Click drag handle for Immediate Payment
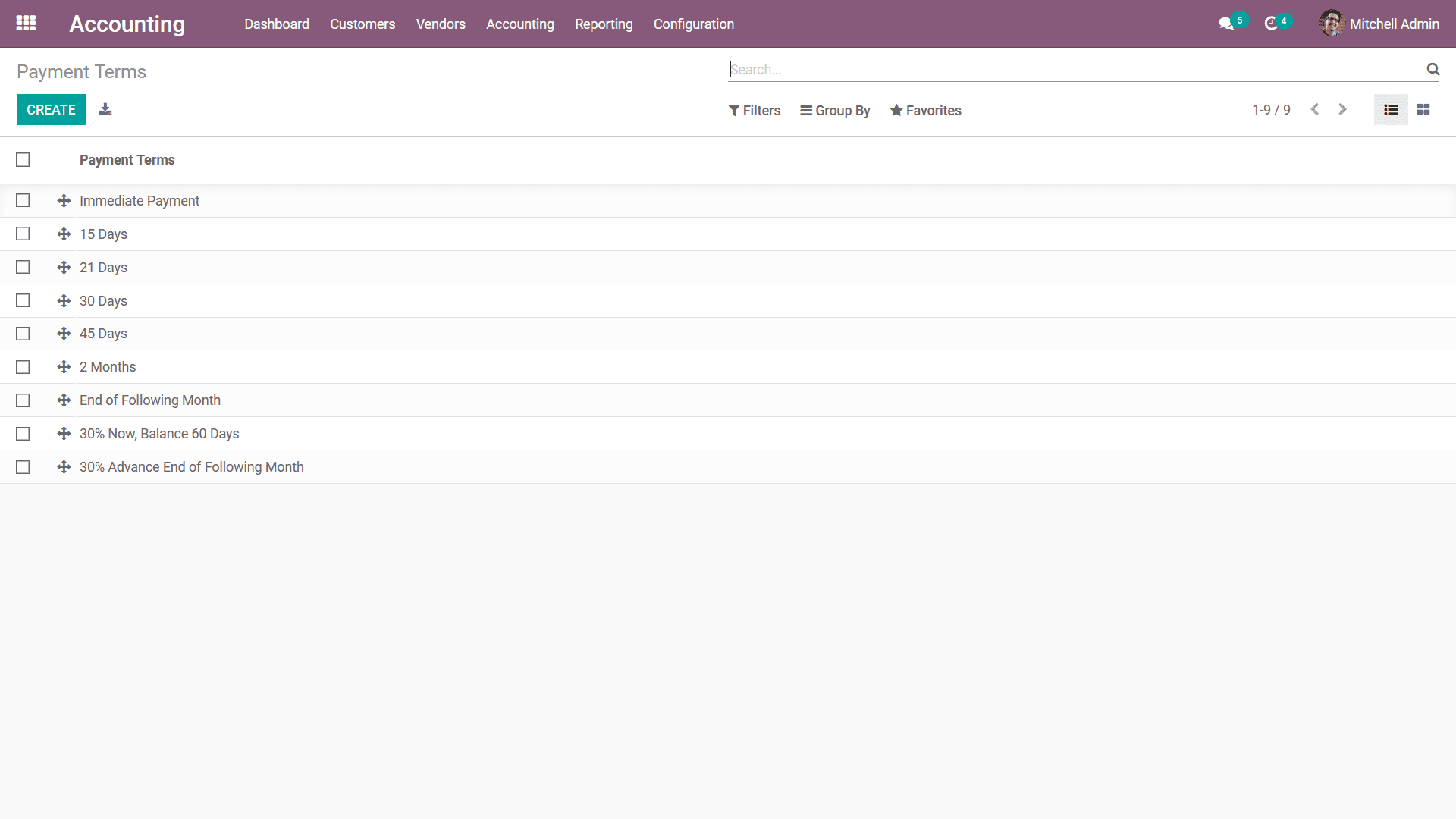The height and width of the screenshot is (819, 1456). click(64, 201)
